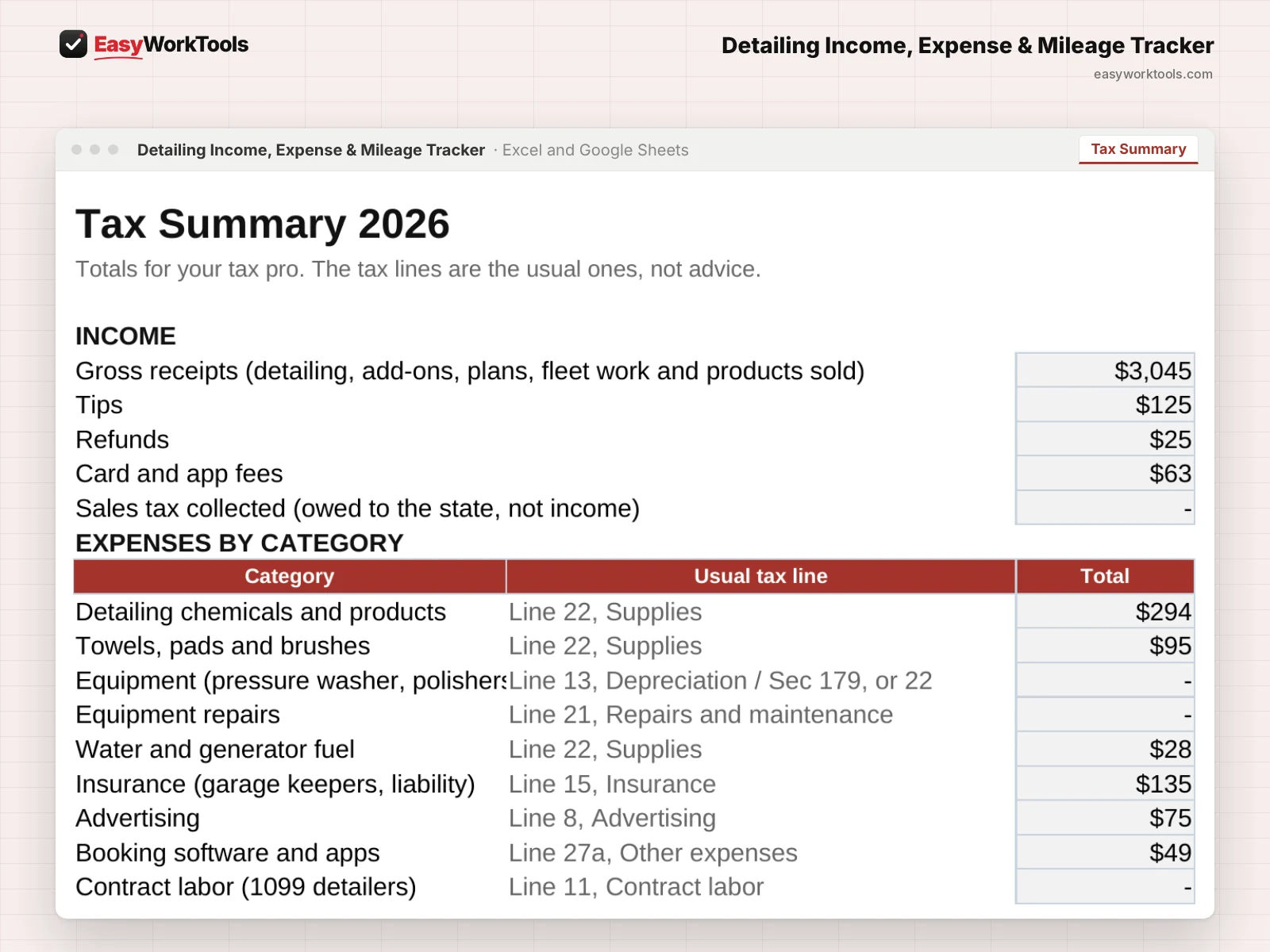Viewport: 1270px width, 952px height.
Task: Select the Card and app fees $63 cell
Action: click(x=1105, y=474)
